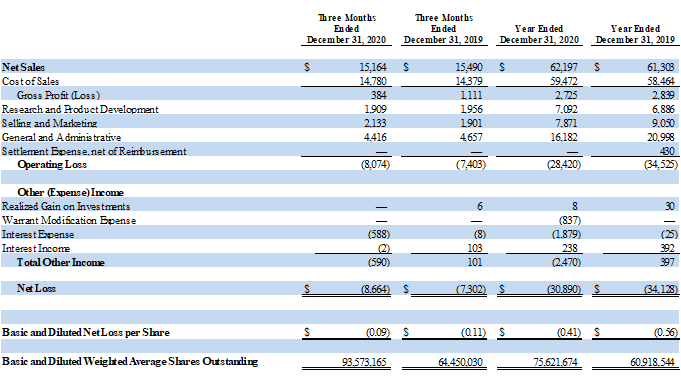Click General and Administrative value 16,182

click(564, 137)
